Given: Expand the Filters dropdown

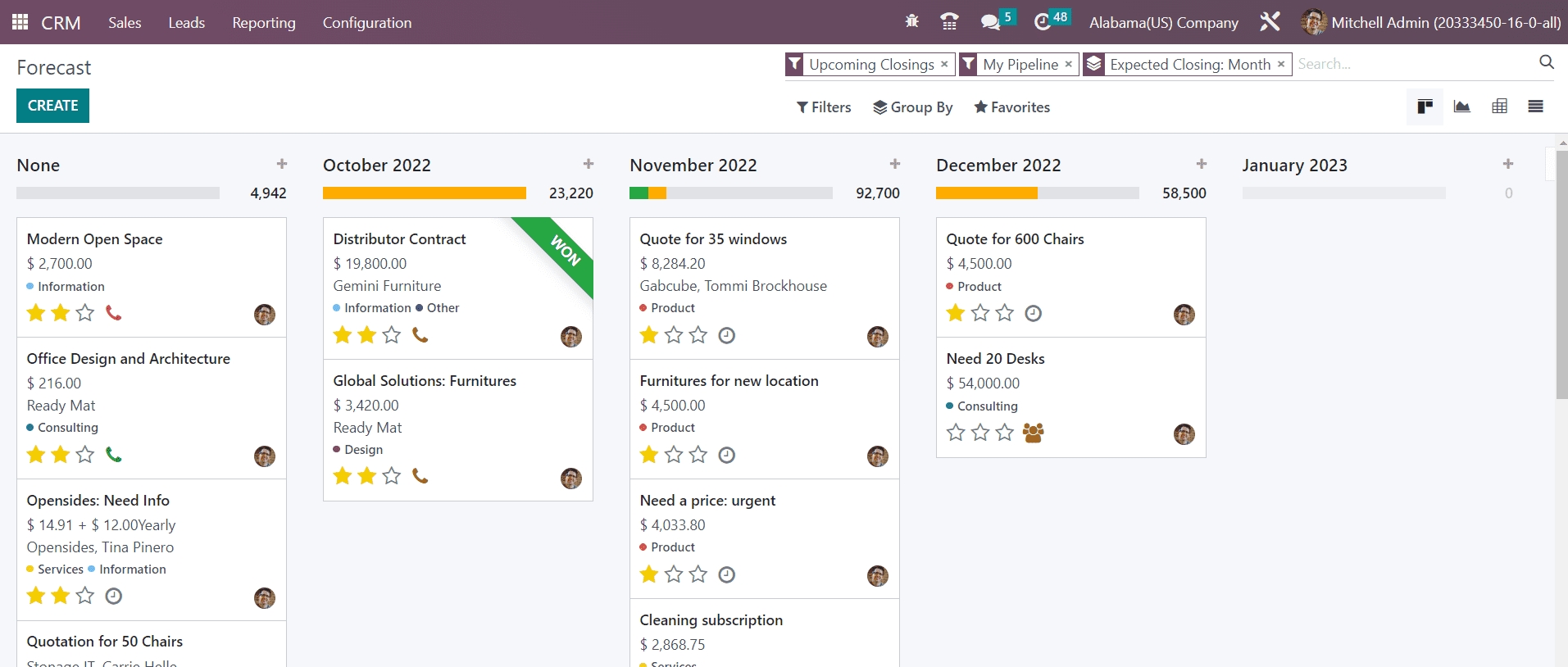Looking at the screenshot, I should point(824,107).
